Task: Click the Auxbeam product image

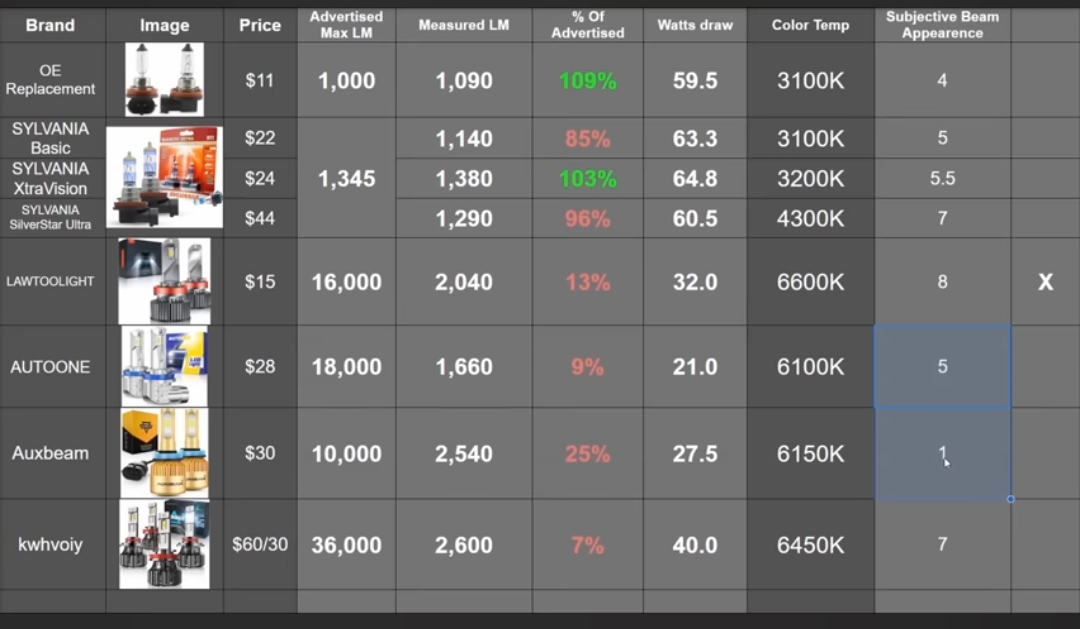Action: [164, 453]
